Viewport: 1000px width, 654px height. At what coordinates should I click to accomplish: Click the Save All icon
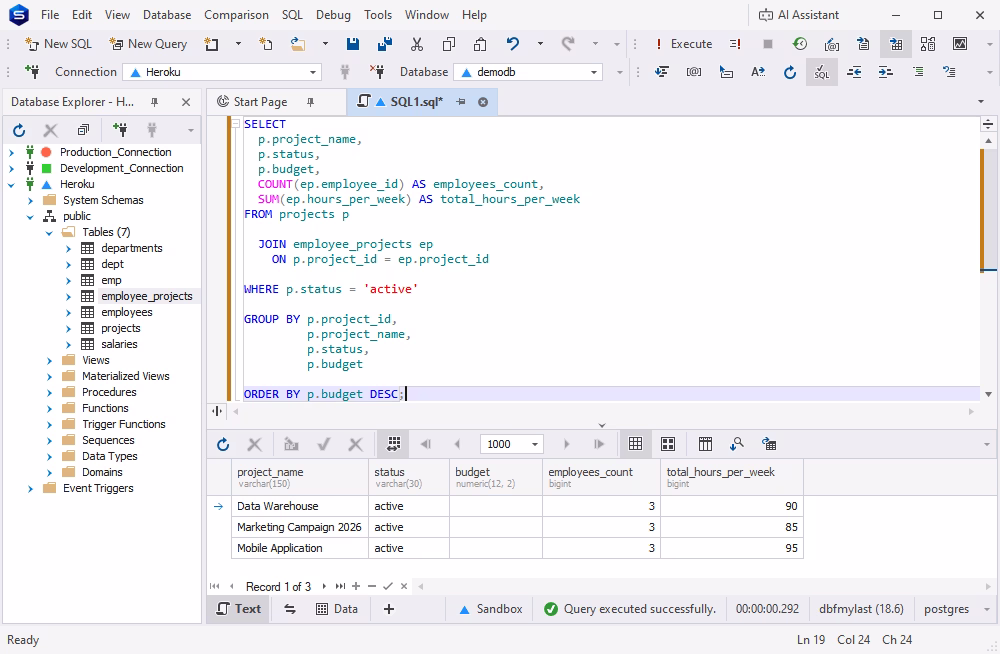click(385, 44)
